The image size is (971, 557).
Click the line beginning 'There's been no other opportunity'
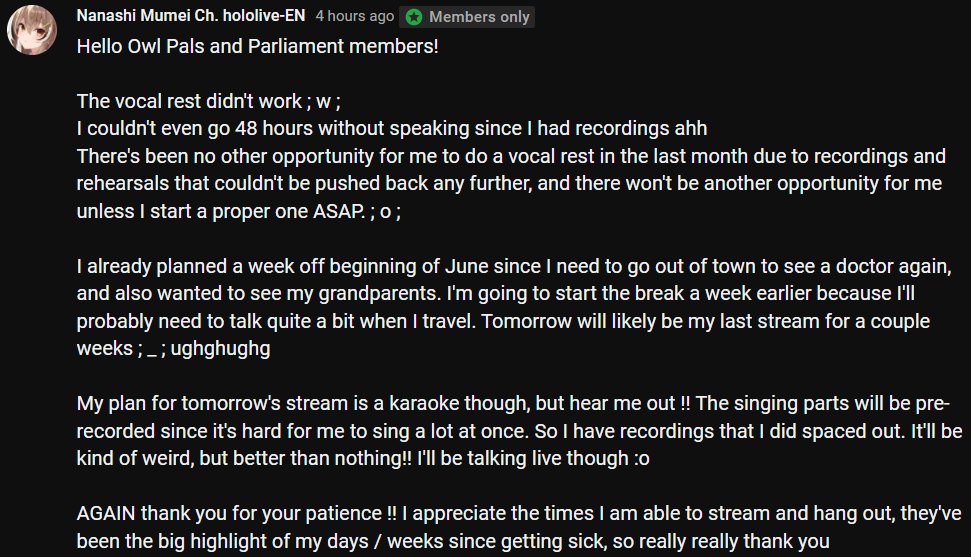pyautogui.click(x=511, y=156)
